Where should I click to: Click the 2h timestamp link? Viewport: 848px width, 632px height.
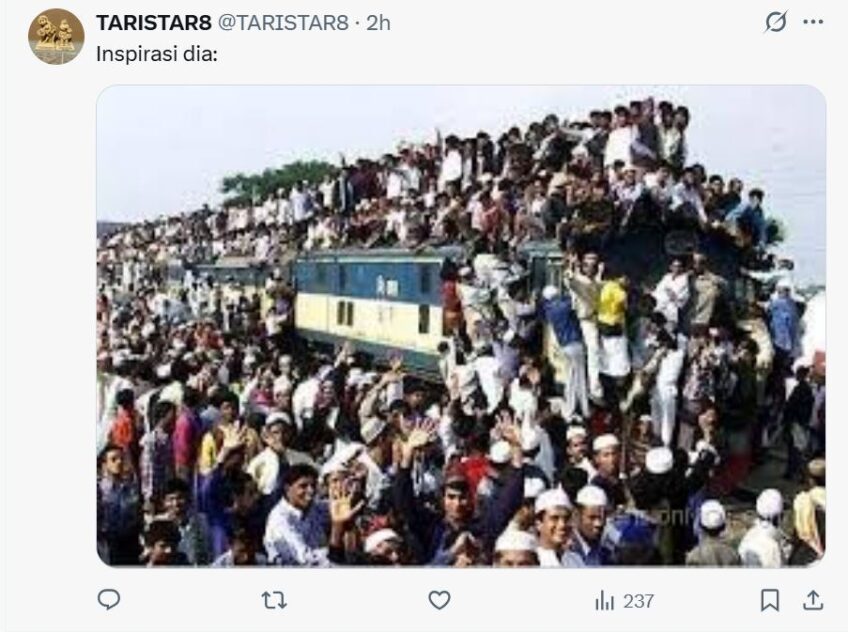[378, 23]
